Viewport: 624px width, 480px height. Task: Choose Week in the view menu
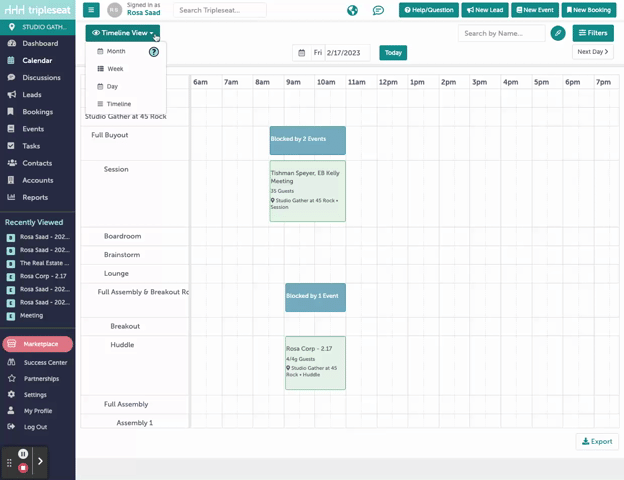(115, 69)
